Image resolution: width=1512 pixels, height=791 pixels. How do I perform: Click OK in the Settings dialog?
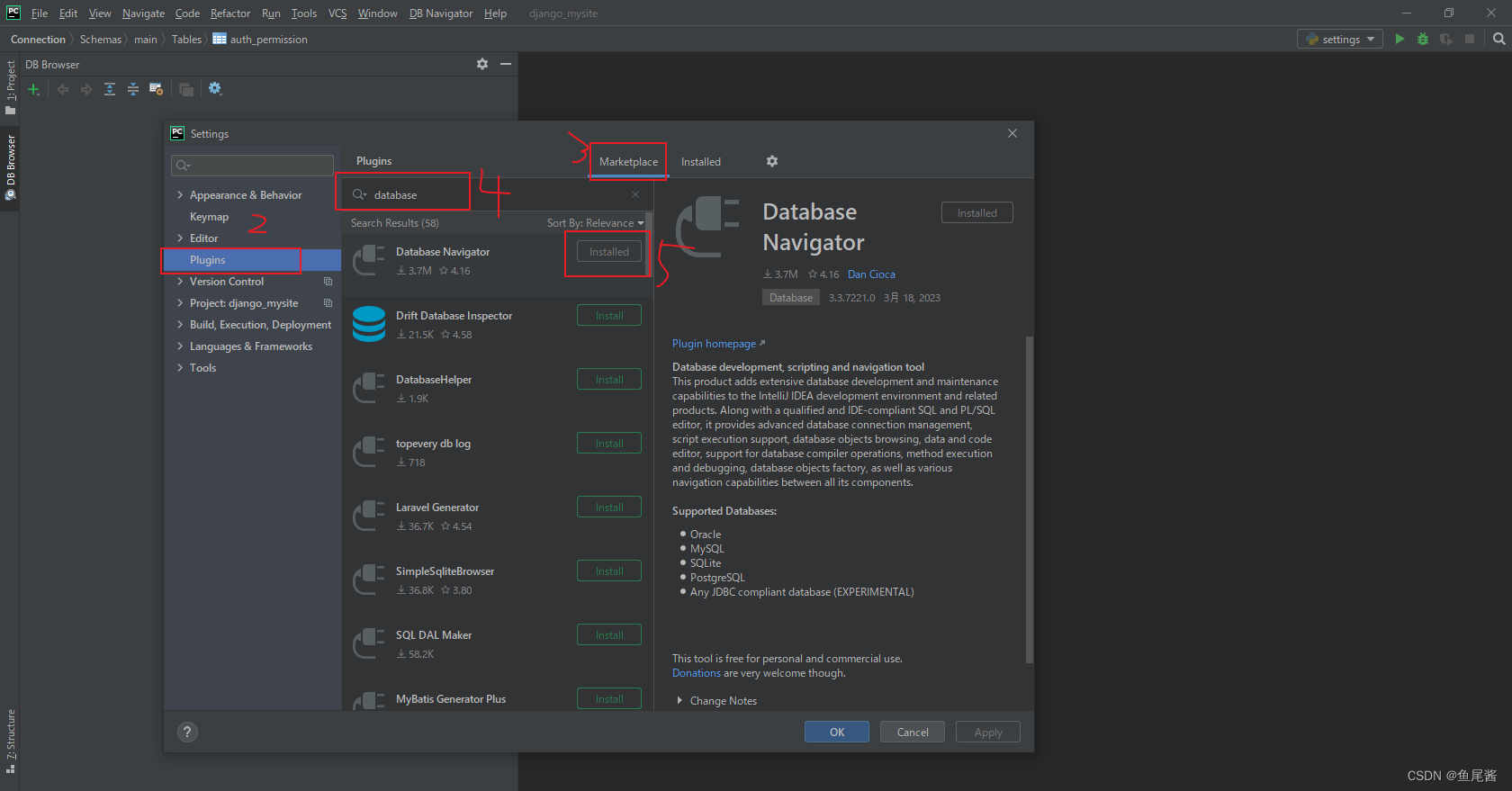tap(837, 732)
